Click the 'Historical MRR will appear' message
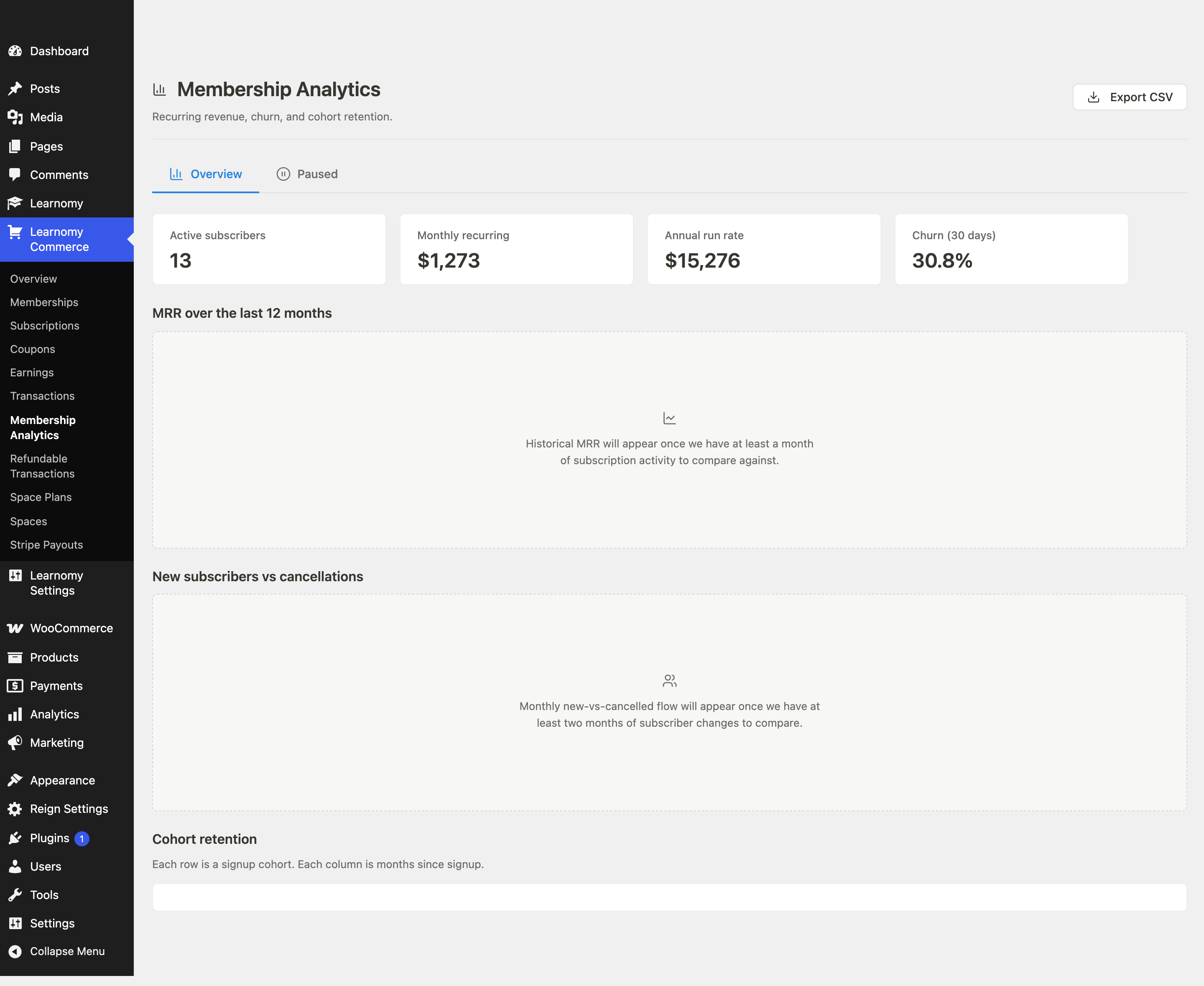 (670, 452)
